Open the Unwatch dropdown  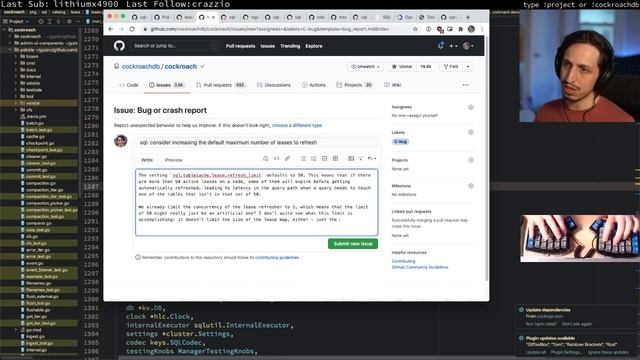(366, 67)
